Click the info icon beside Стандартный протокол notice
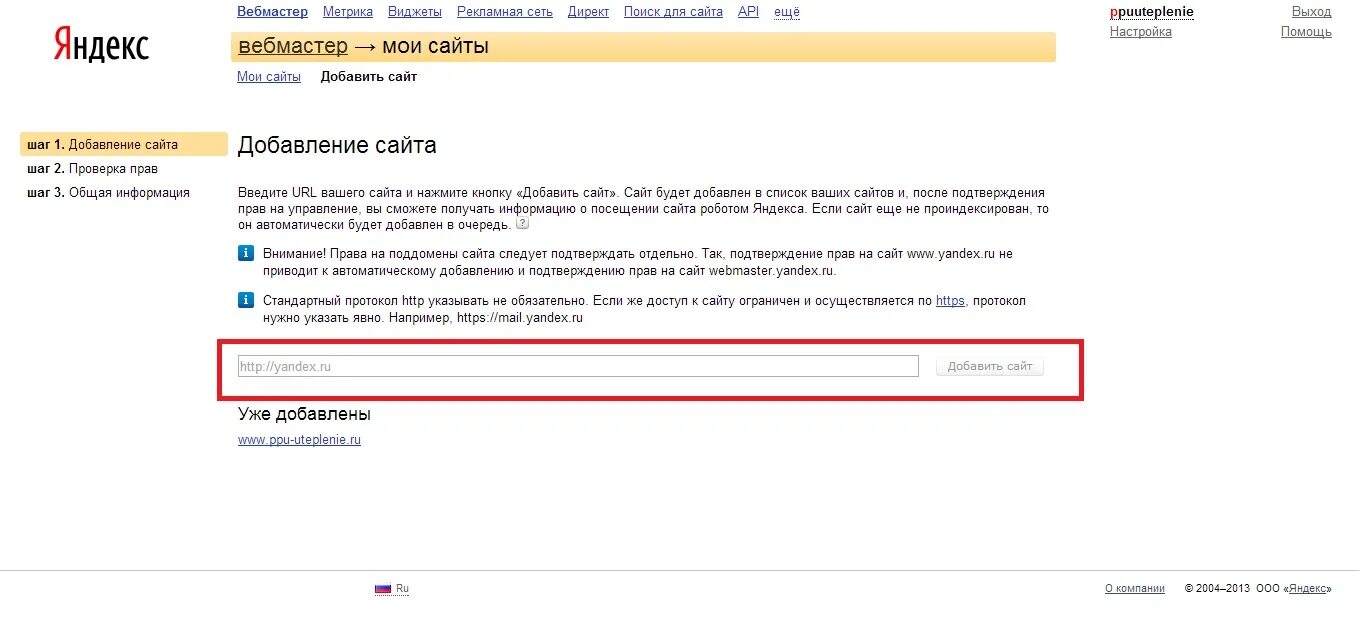The image size is (1366, 626). point(246,300)
